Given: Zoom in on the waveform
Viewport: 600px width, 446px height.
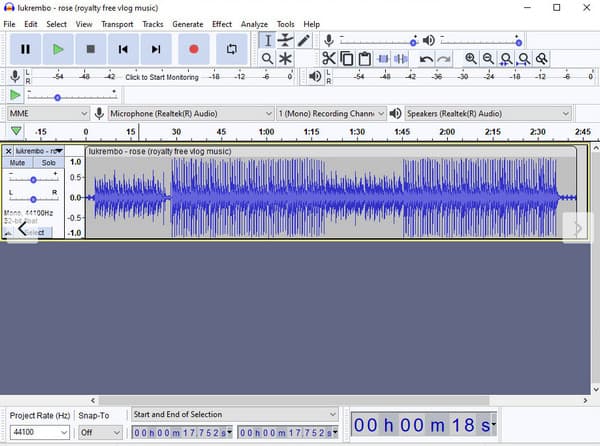Looking at the screenshot, I should pyautogui.click(x=471, y=59).
